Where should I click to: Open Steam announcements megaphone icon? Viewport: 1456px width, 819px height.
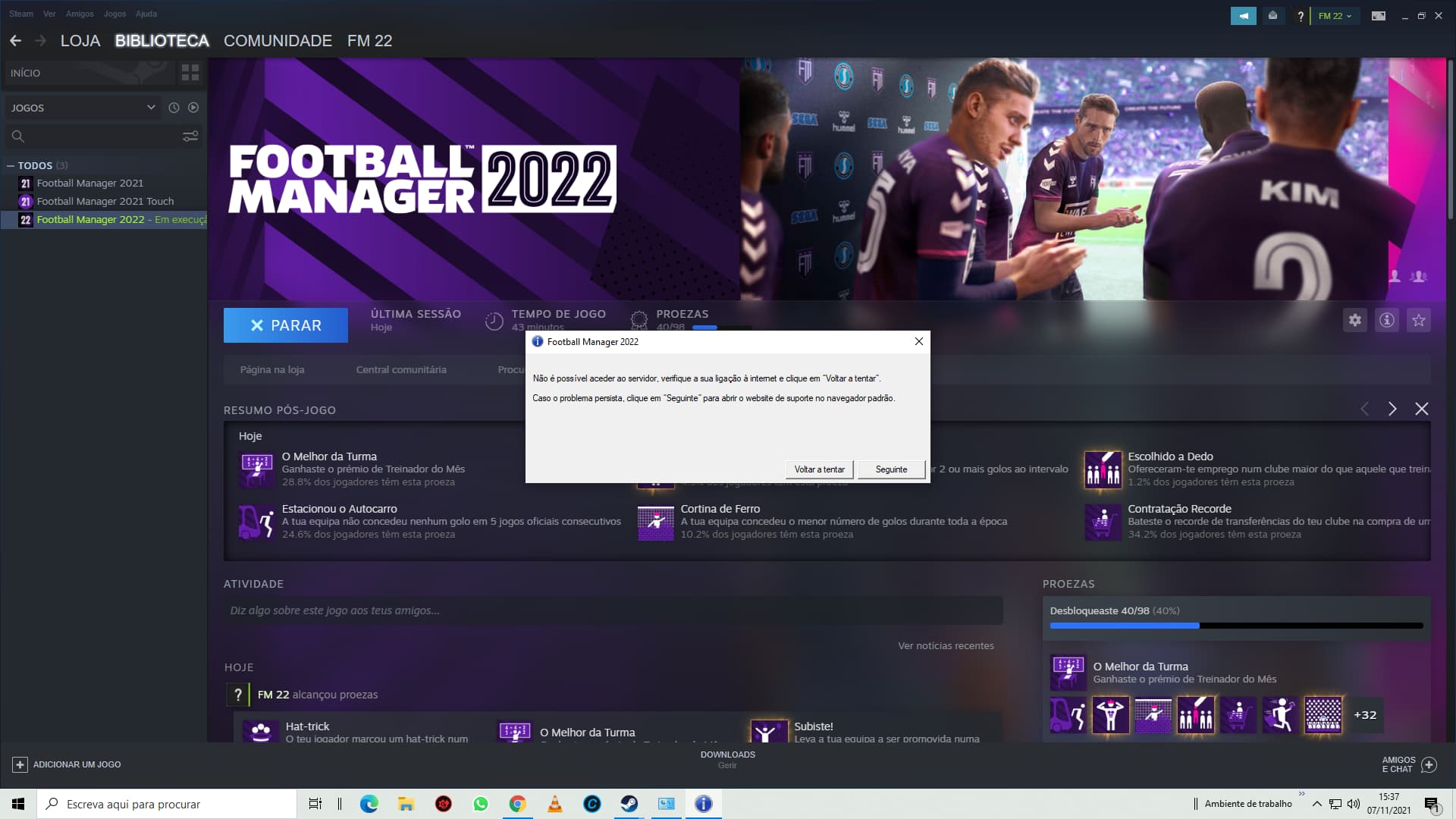tap(1244, 16)
